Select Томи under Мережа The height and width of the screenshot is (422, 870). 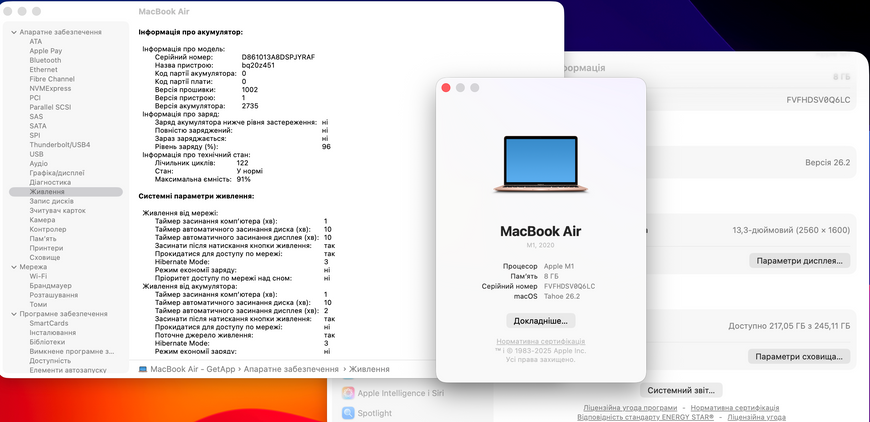point(38,304)
